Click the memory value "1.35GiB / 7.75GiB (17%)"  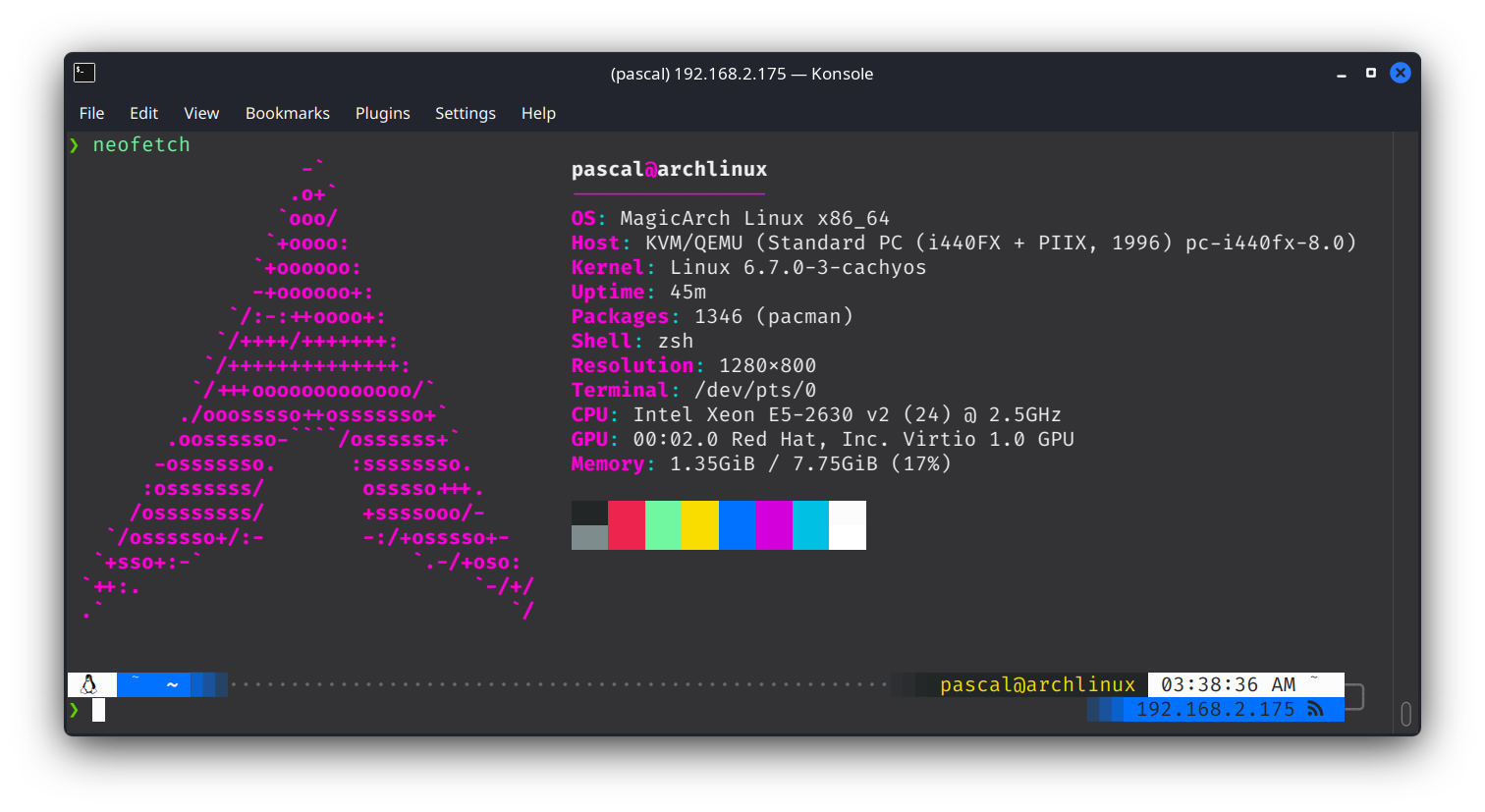[810, 463]
